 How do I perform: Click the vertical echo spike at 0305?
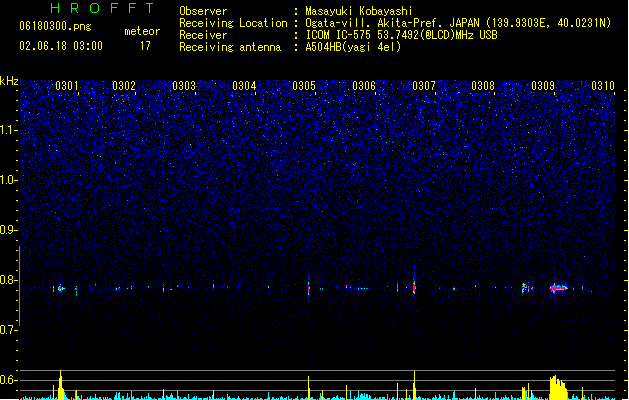click(x=308, y=286)
